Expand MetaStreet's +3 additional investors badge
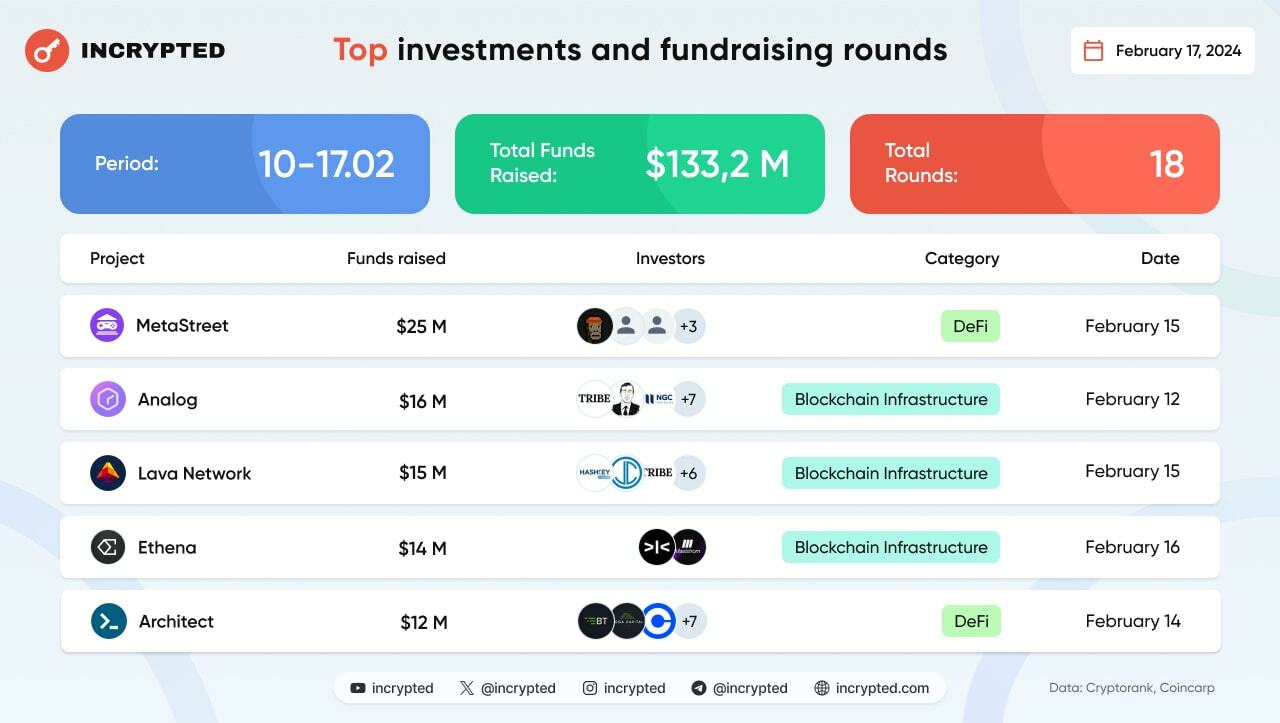Screen dimensions: 1280x723 coord(688,326)
